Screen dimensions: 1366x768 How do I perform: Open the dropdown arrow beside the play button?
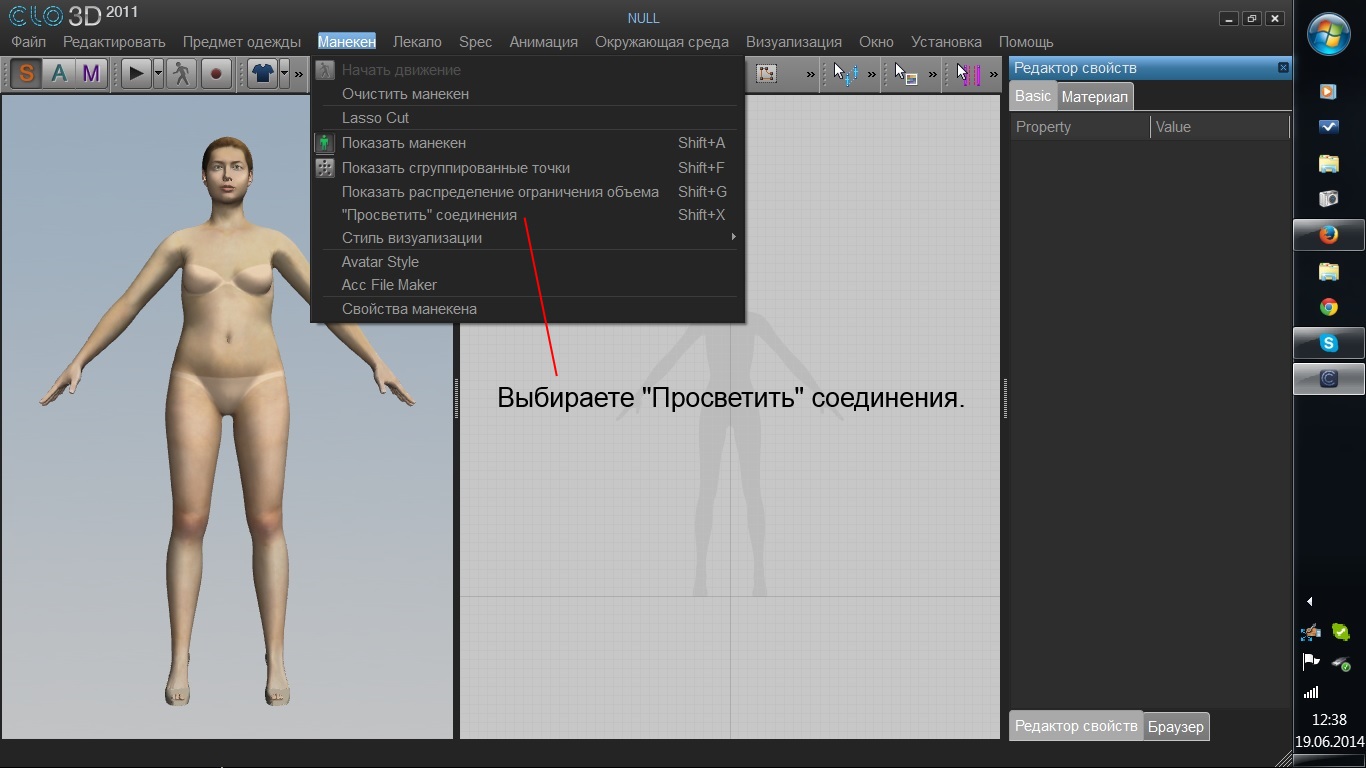[x=158, y=73]
